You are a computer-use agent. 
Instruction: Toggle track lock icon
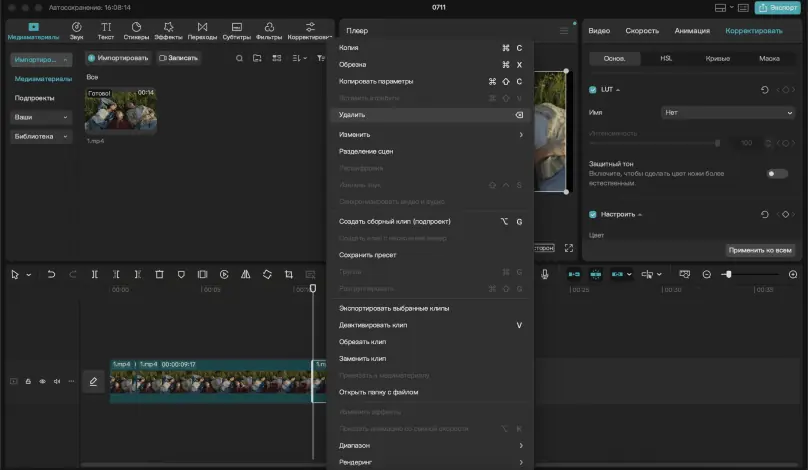[x=28, y=381]
